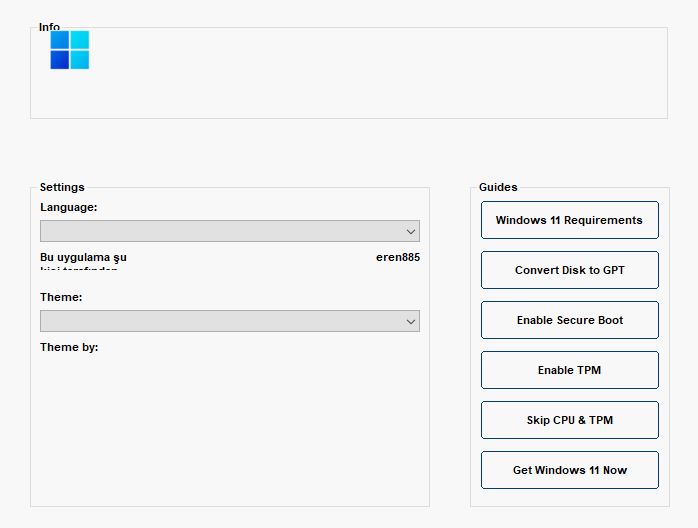Click the 'Language:' label

tap(69, 207)
